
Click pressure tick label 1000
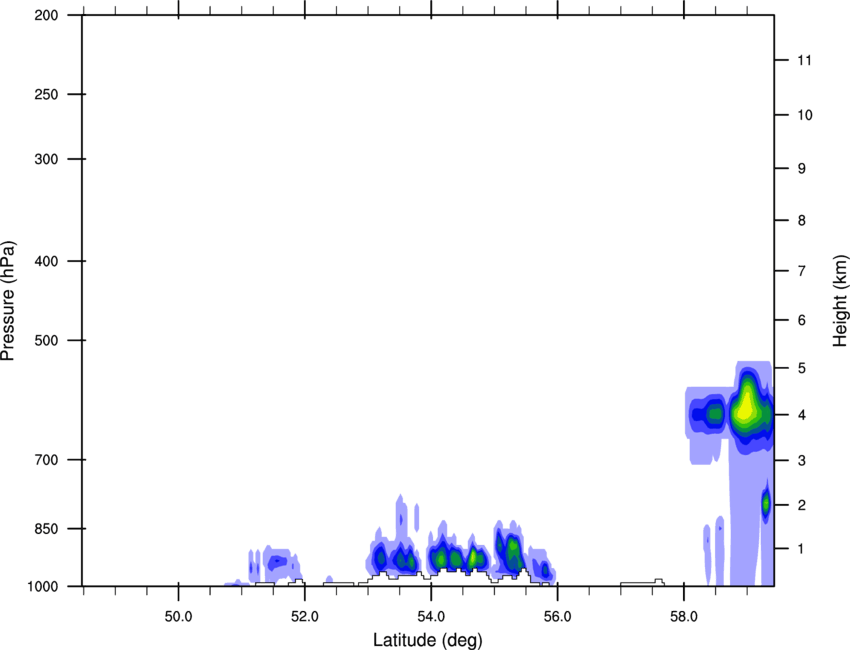[x=42, y=586]
